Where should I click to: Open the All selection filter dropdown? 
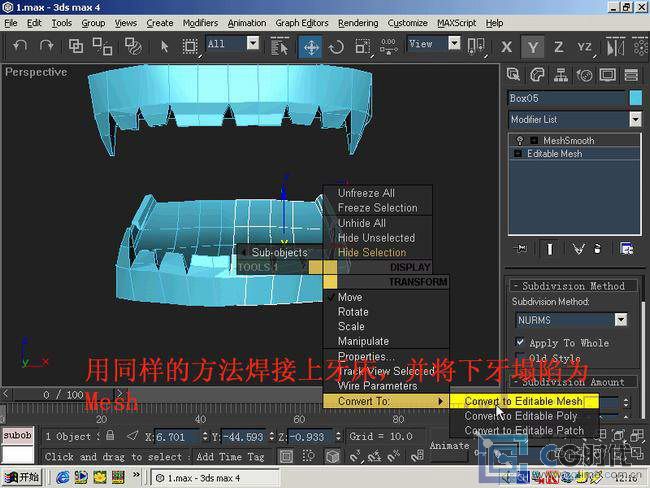pos(252,42)
